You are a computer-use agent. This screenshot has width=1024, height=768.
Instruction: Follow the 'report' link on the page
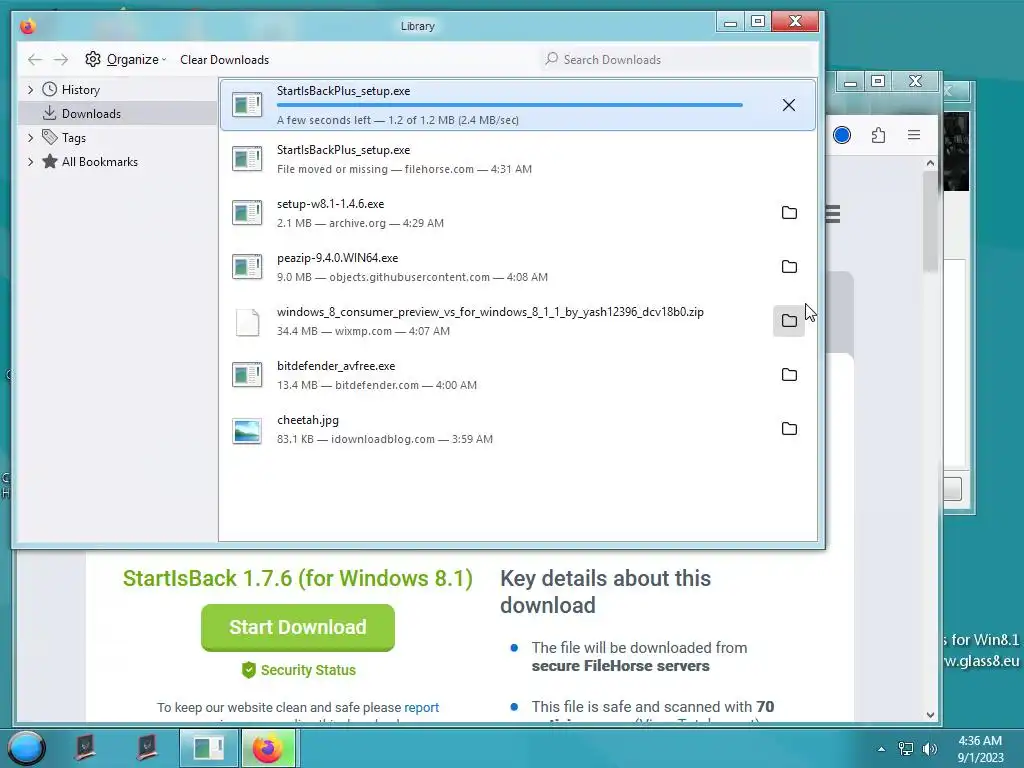(x=421, y=707)
